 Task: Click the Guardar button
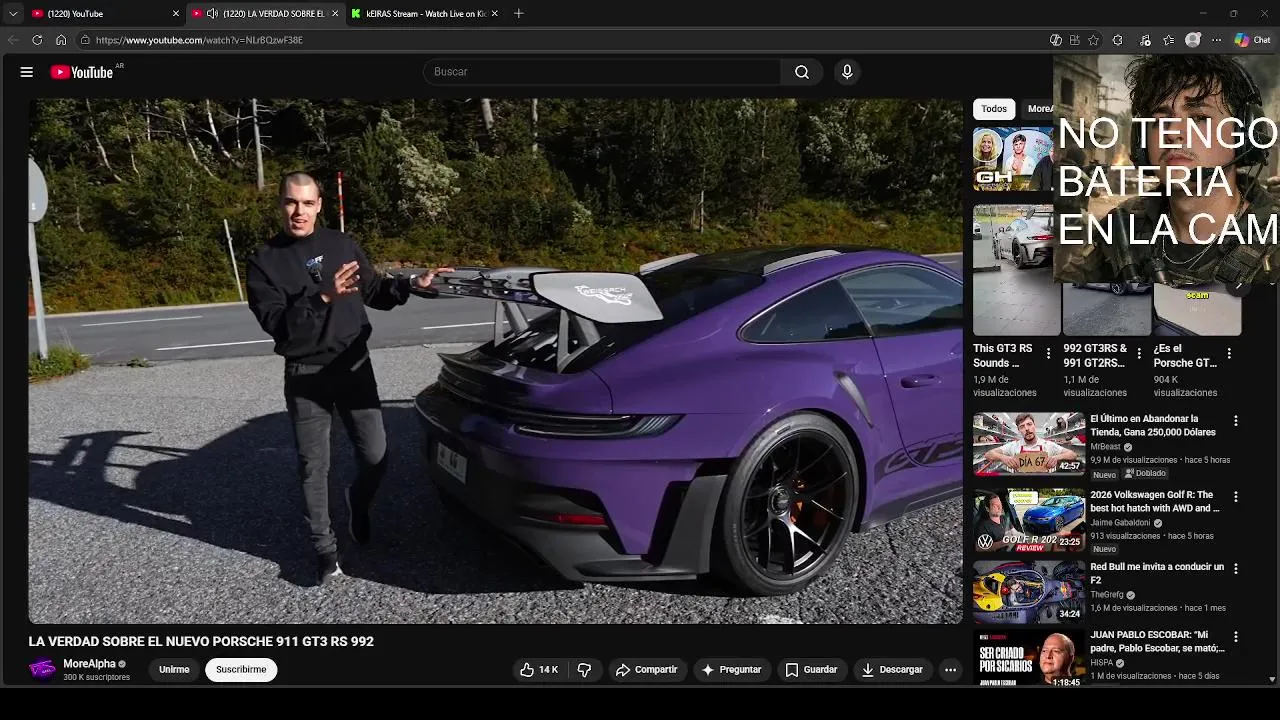(811, 670)
